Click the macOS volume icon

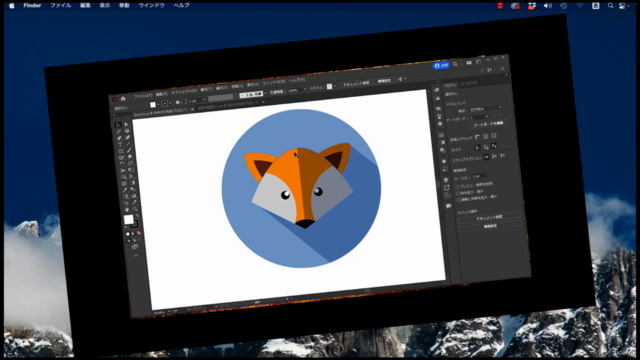547,6
